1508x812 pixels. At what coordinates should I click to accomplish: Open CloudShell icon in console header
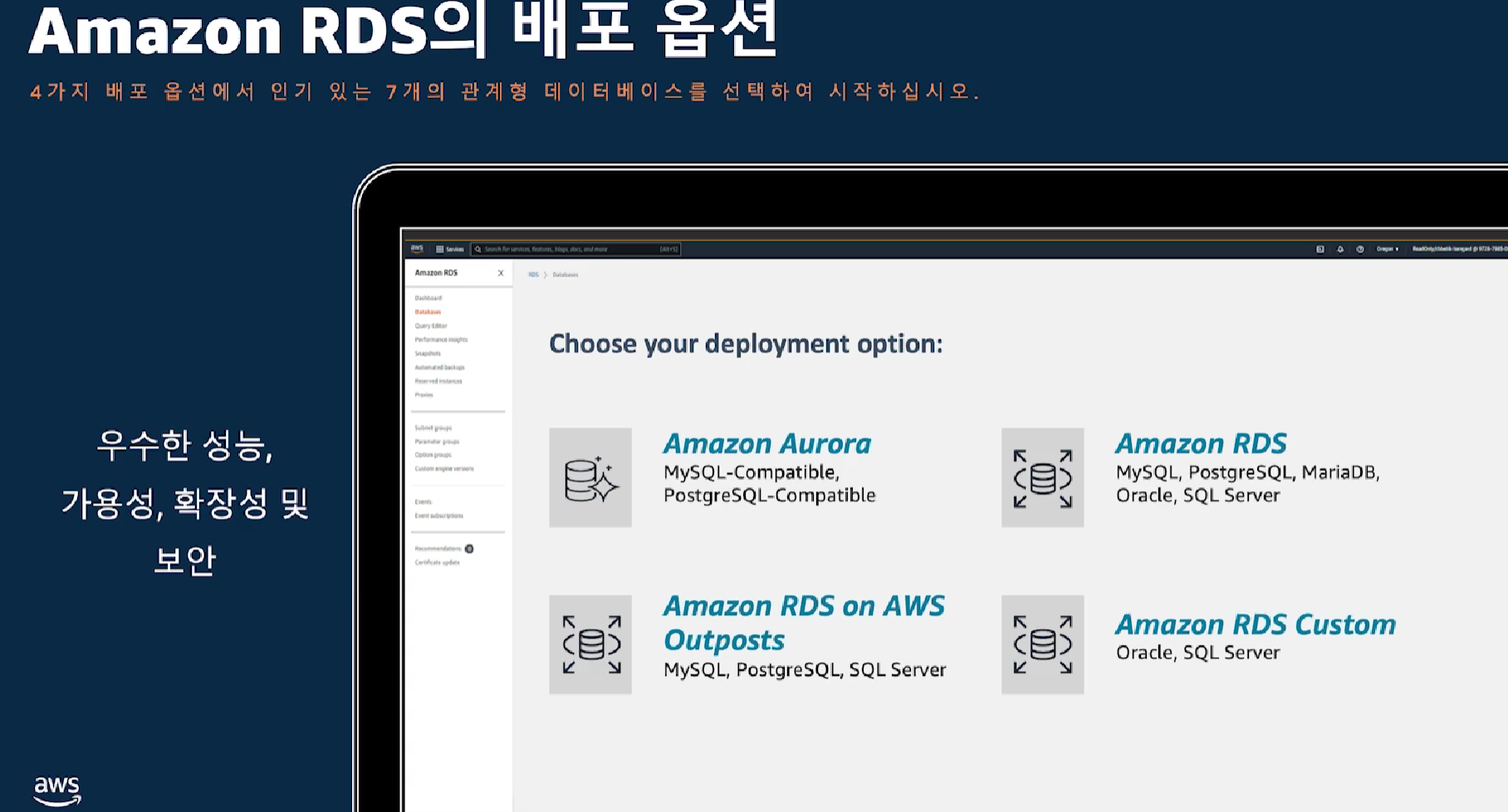[x=1319, y=249]
